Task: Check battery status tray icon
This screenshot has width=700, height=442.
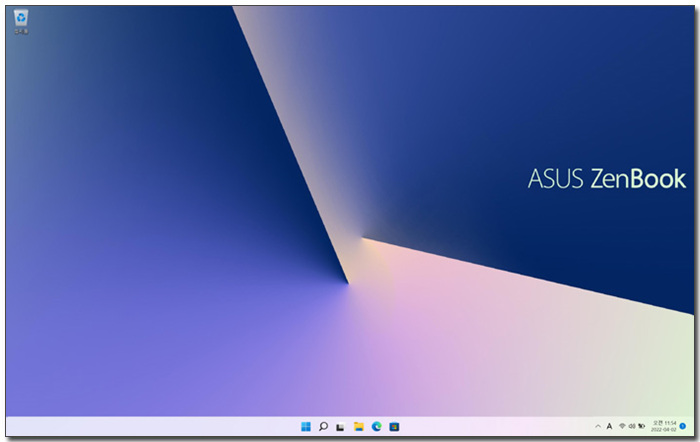Action: [642, 426]
